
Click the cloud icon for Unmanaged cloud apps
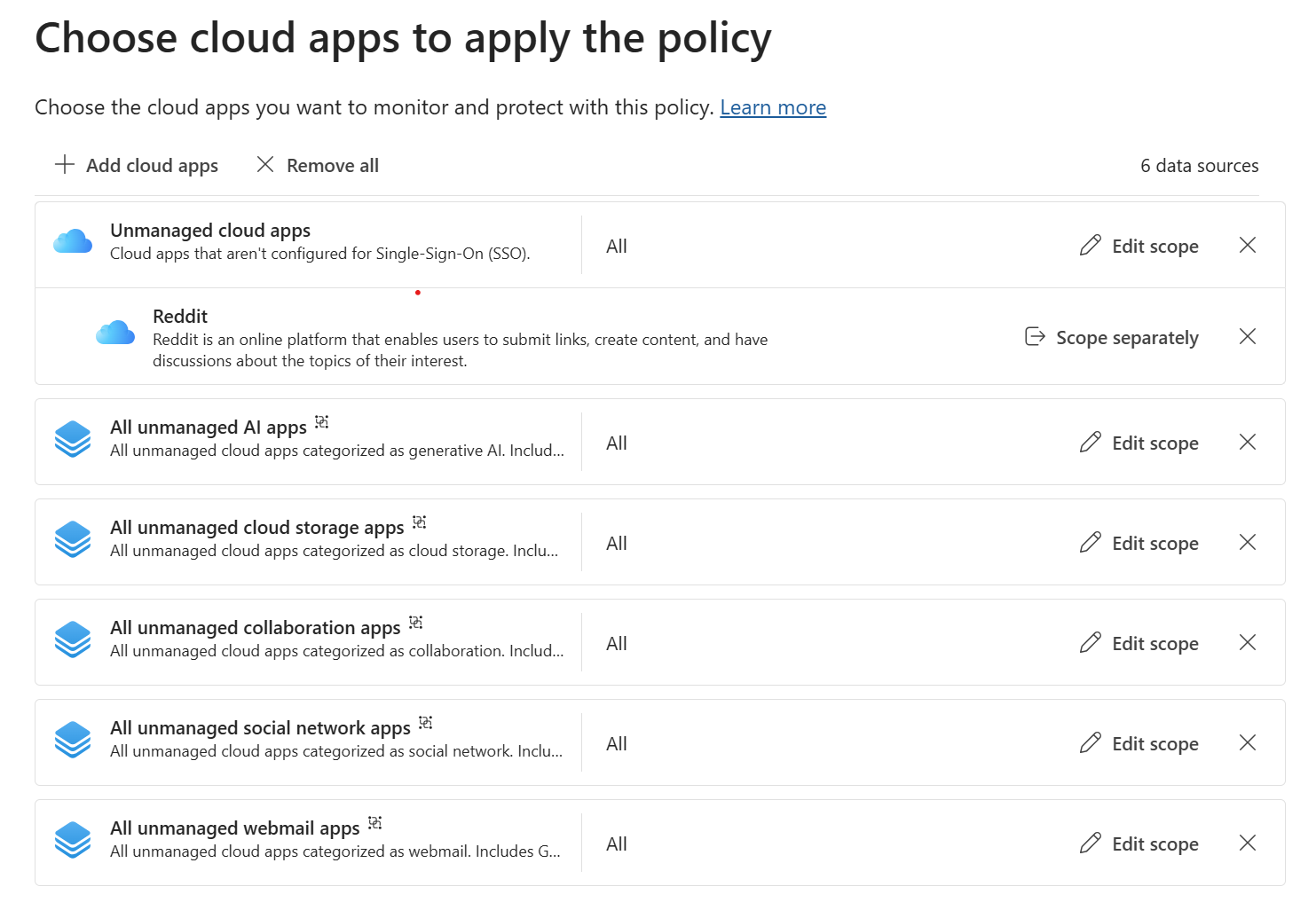pos(72,240)
